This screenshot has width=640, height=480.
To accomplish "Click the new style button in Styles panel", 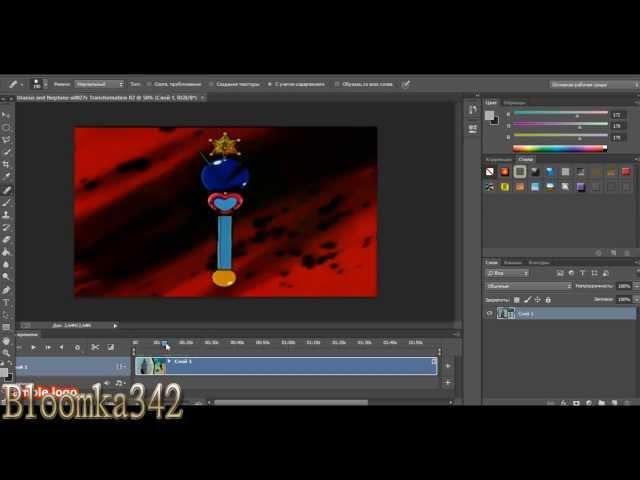I will point(613,253).
